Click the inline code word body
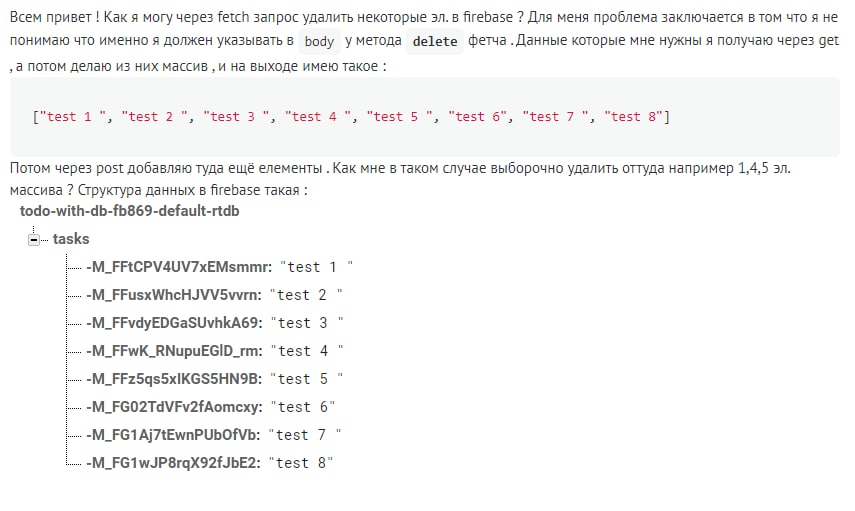855x511 pixels. point(319,41)
